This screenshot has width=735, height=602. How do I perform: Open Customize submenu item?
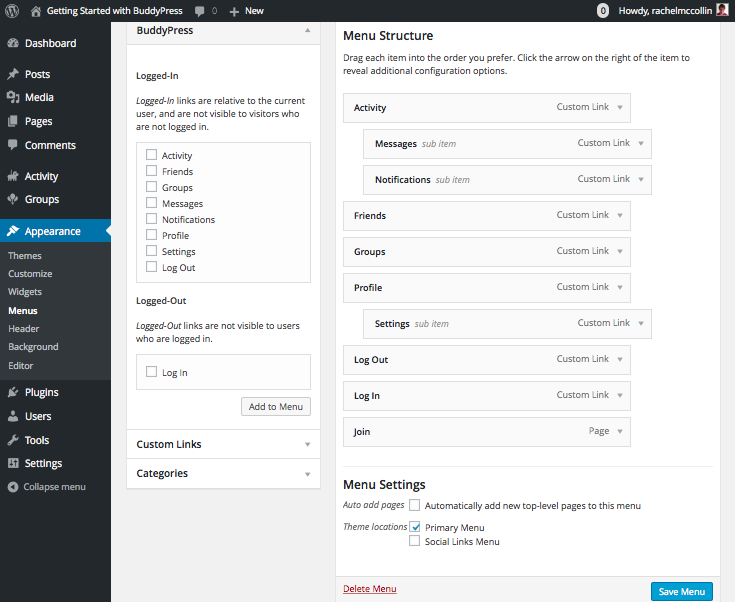[x=30, y=273]
